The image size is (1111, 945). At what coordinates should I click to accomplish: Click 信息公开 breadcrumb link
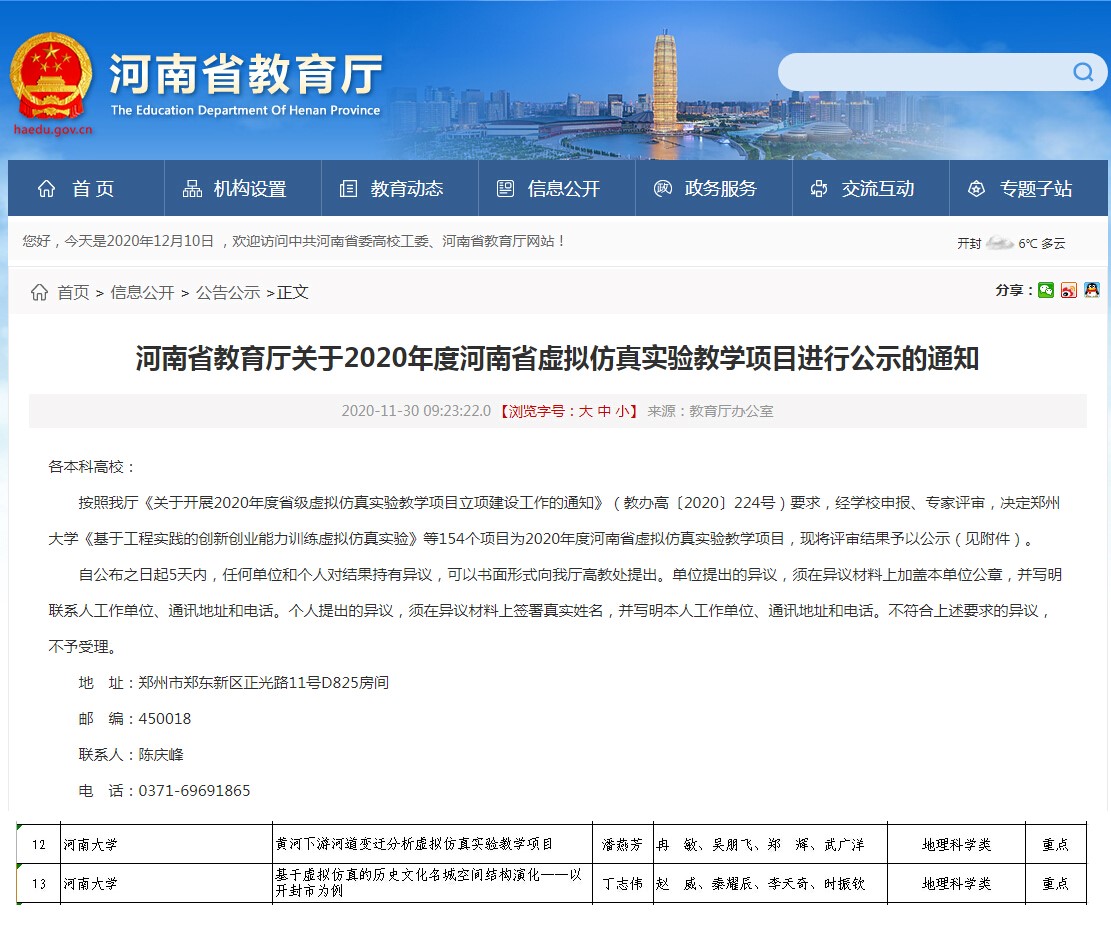(142, 292)
